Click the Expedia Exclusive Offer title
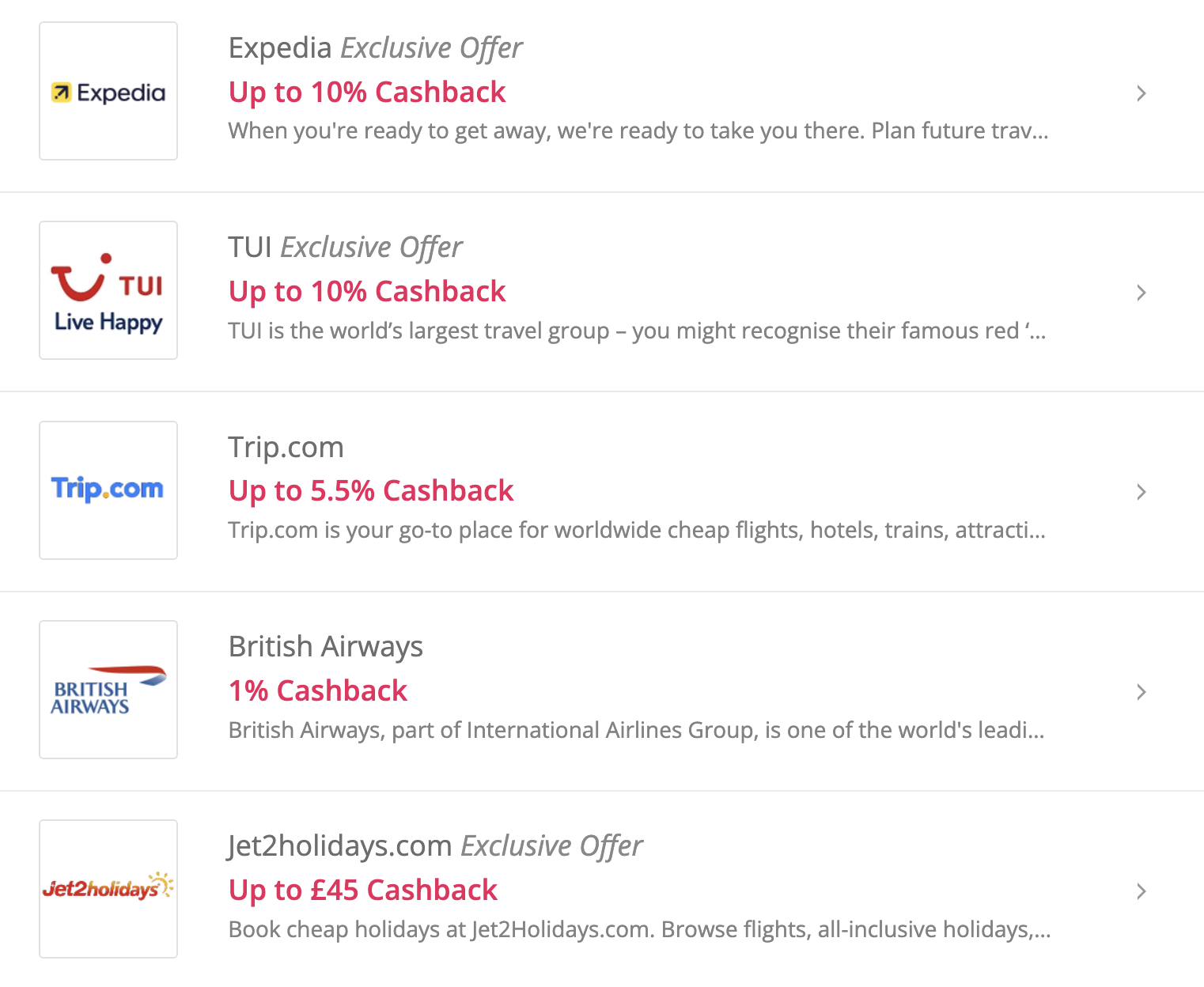 375,48
